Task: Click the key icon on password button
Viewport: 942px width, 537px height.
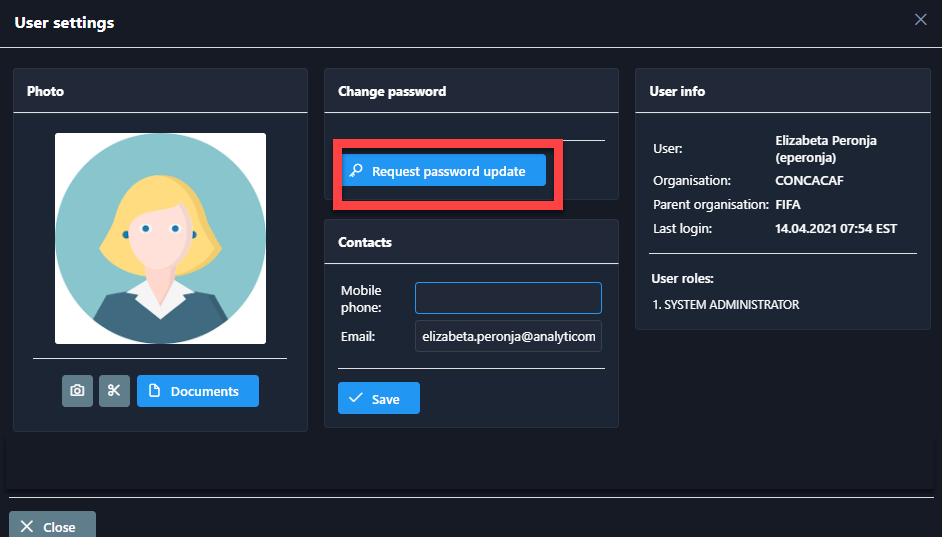Action: 356,171
